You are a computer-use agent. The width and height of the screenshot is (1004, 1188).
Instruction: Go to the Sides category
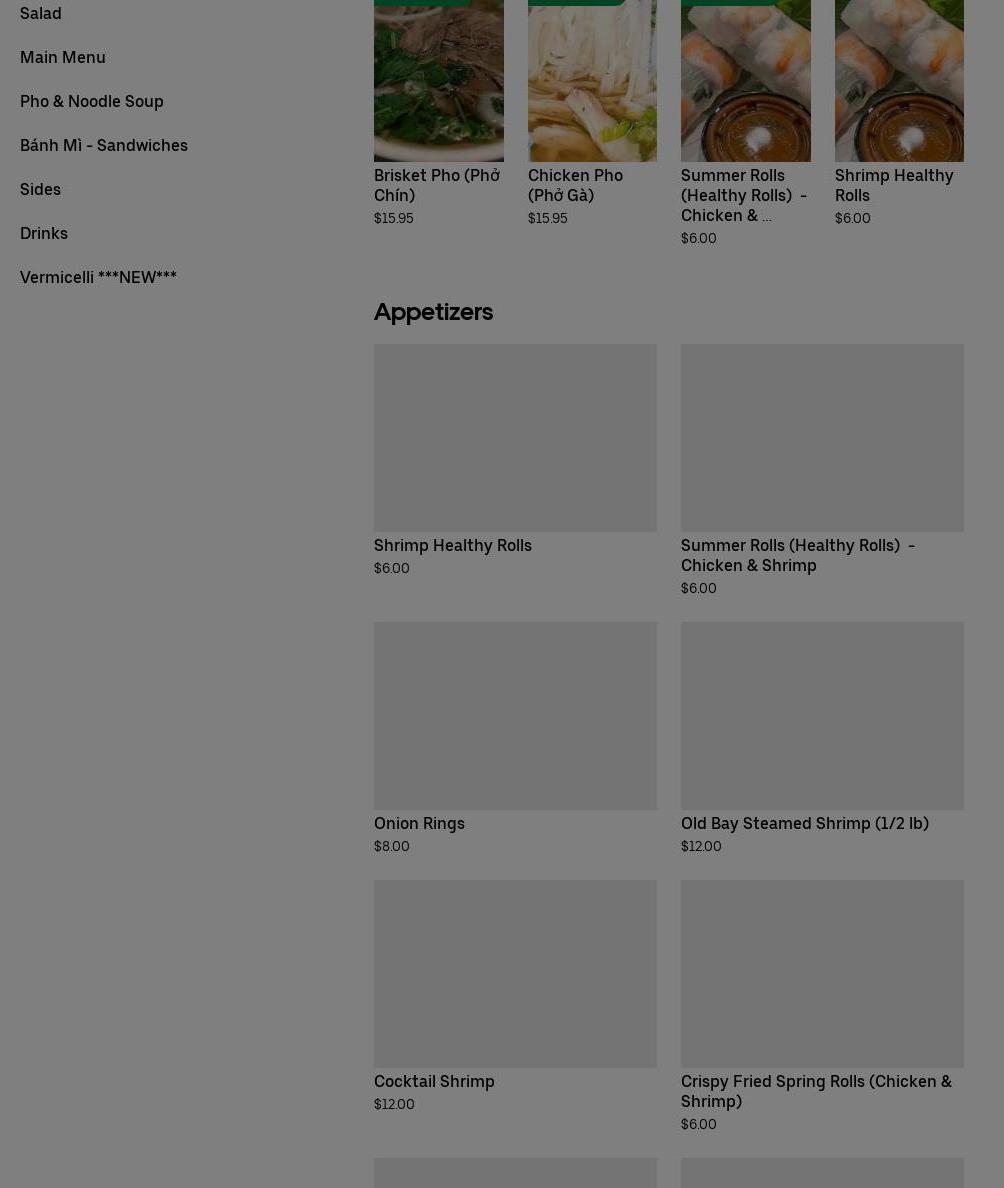click(x=40, y=189)
